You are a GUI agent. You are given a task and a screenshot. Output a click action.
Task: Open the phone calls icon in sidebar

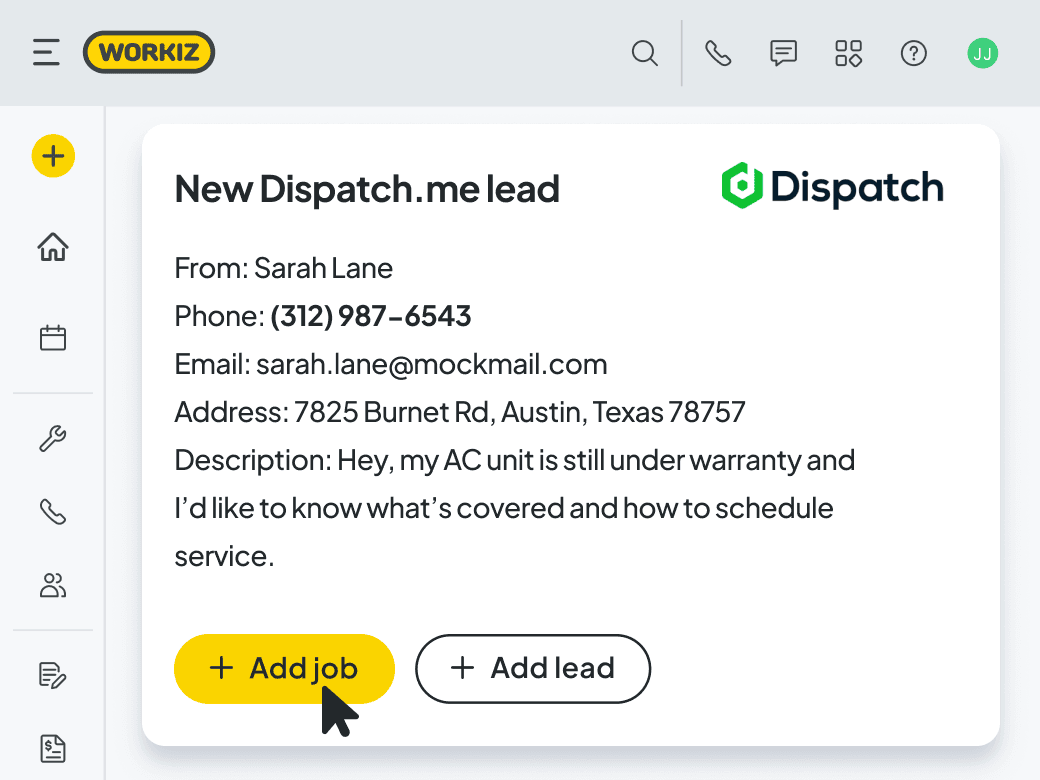[52, 512]
